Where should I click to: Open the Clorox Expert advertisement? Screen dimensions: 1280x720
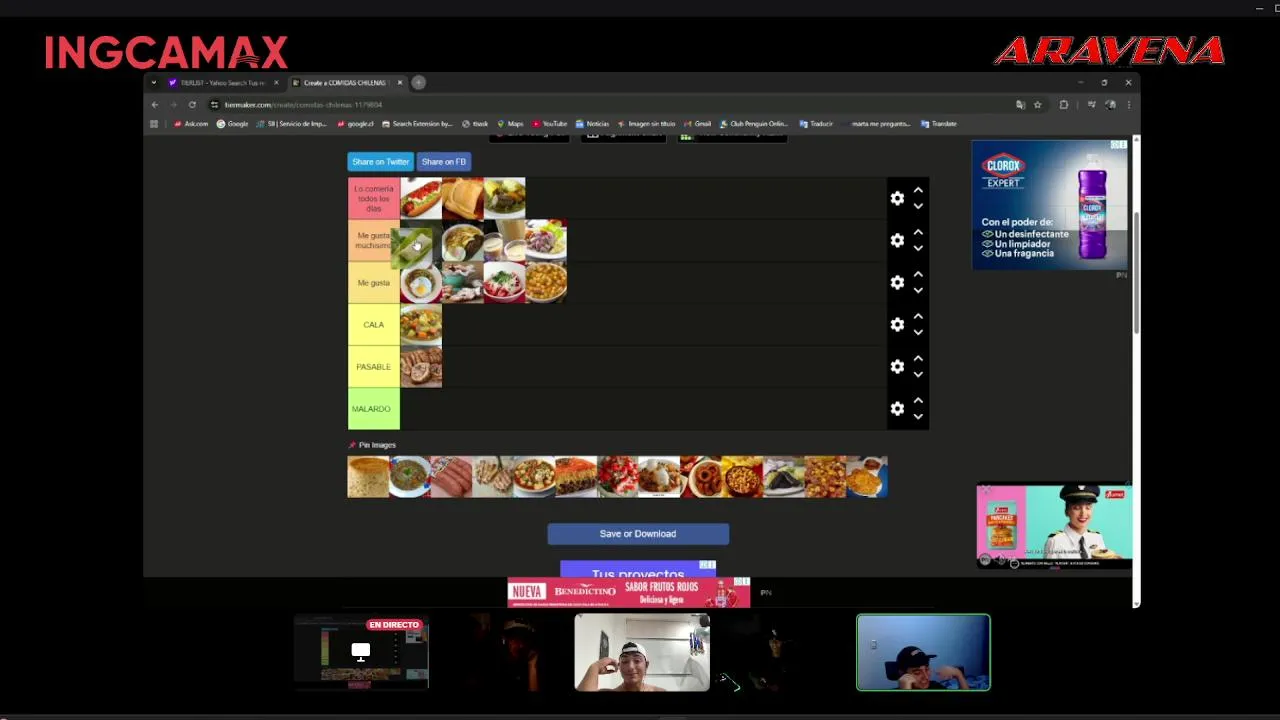coord(1050,205)
